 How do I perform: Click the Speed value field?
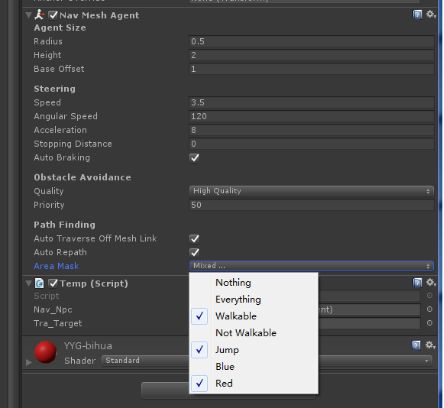tap(311, 103)
